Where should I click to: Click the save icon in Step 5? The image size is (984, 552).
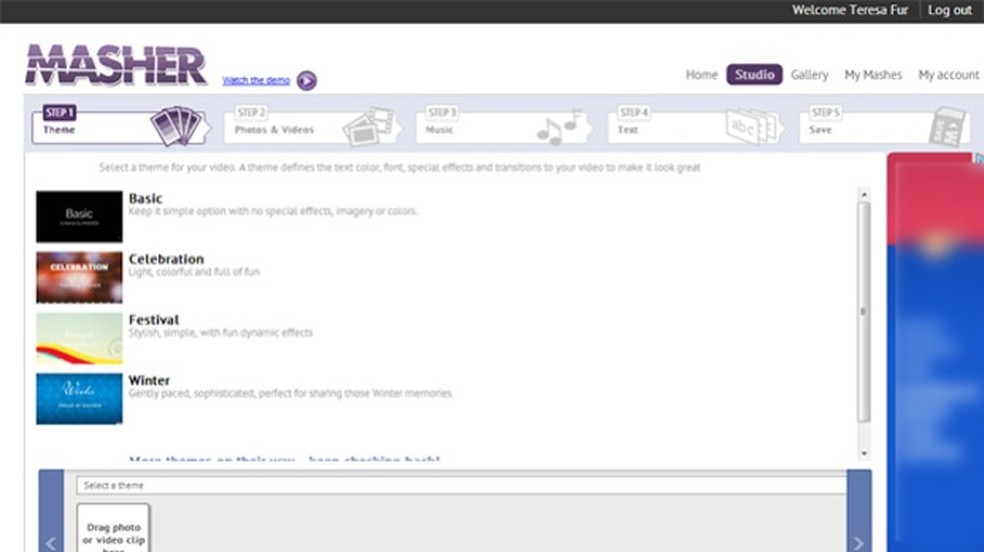pyautogui.click(x=947, y=126)
